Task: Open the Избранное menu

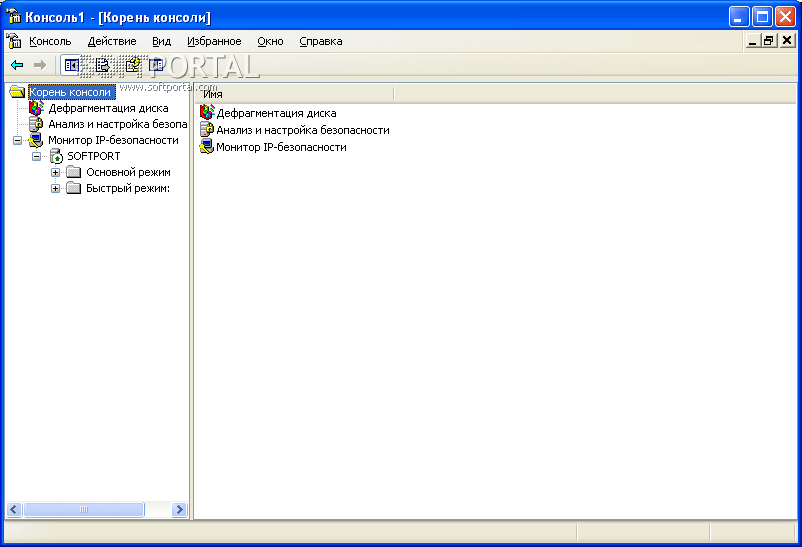Action: click(214, 41)
